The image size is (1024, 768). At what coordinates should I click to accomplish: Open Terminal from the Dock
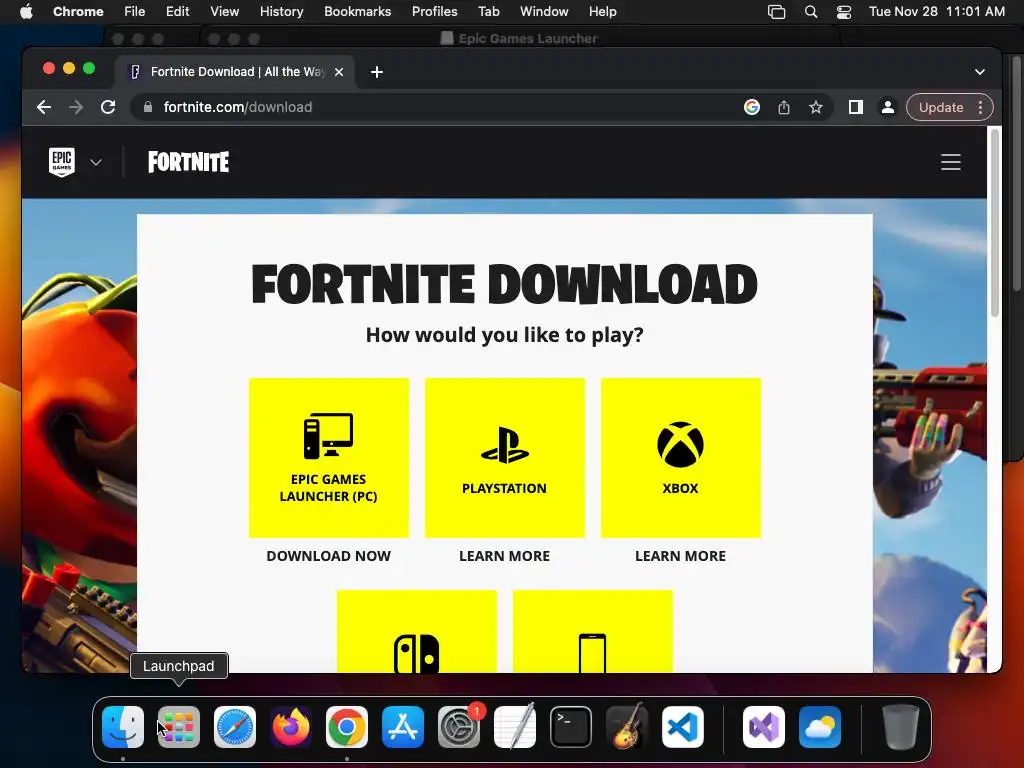coord(571,727)
